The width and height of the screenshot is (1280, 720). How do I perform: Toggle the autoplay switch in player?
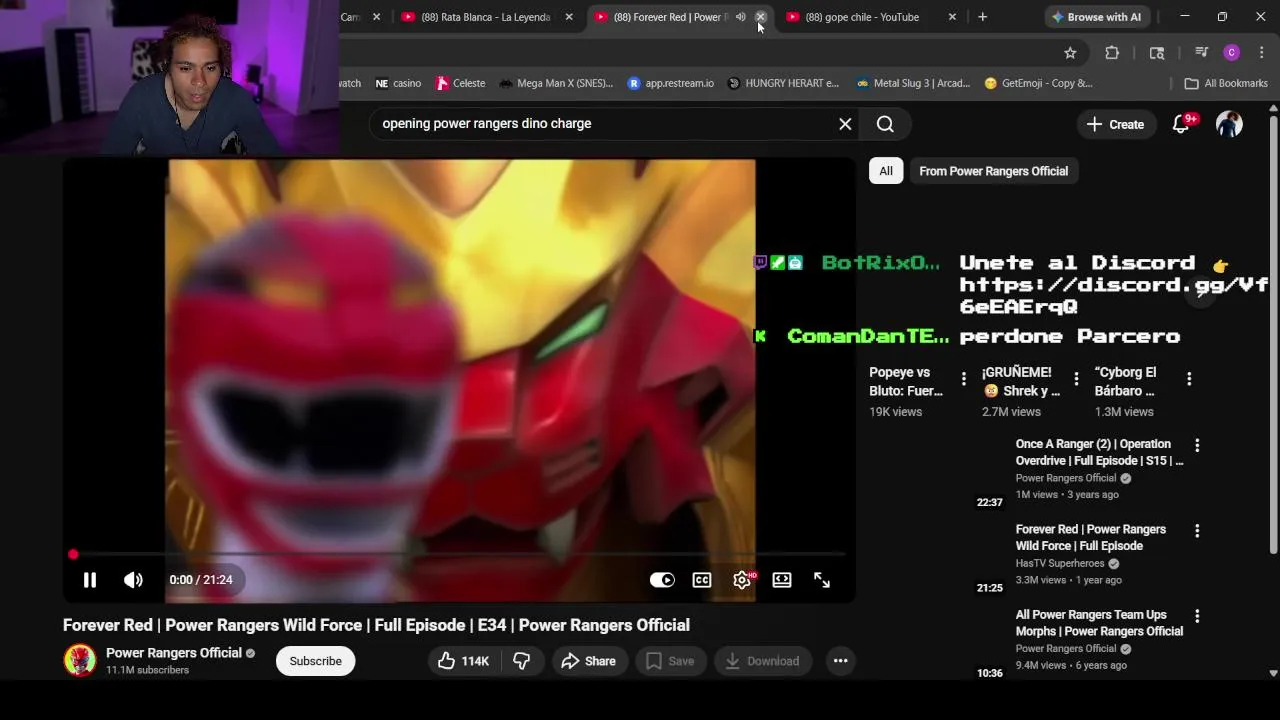(x=662, y=580)
